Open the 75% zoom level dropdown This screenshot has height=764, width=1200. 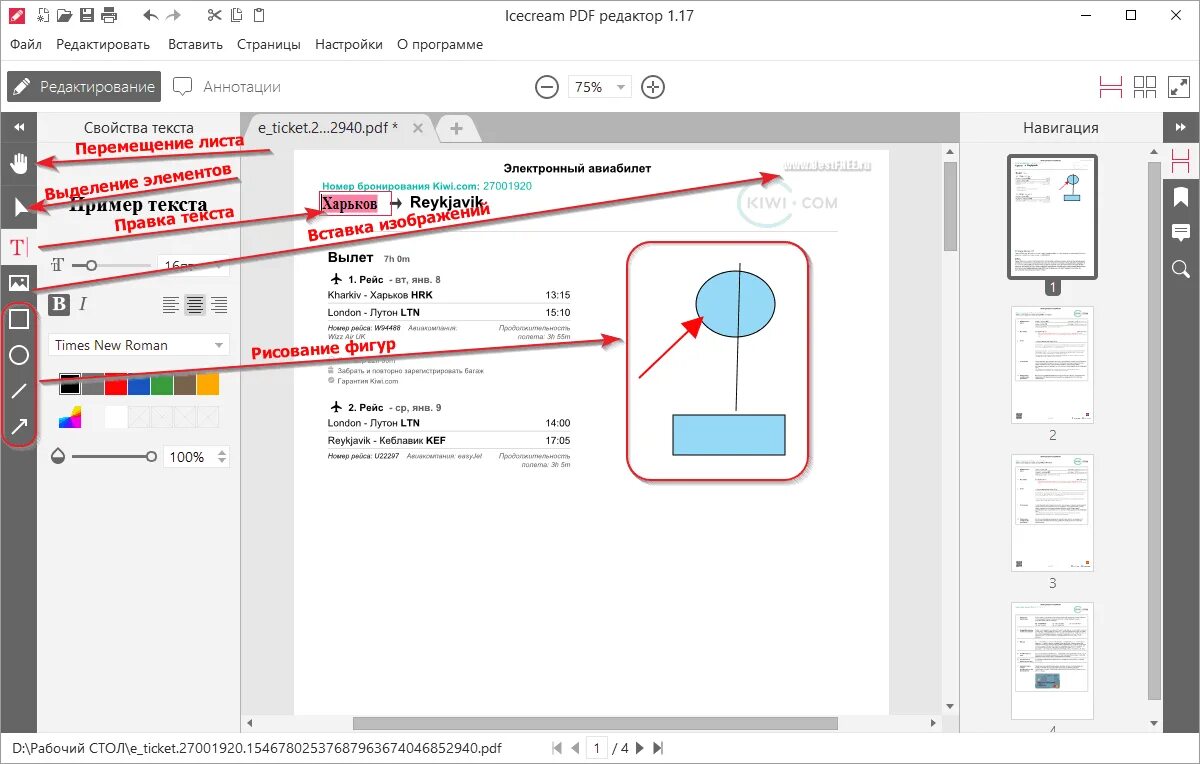point(599,87)
